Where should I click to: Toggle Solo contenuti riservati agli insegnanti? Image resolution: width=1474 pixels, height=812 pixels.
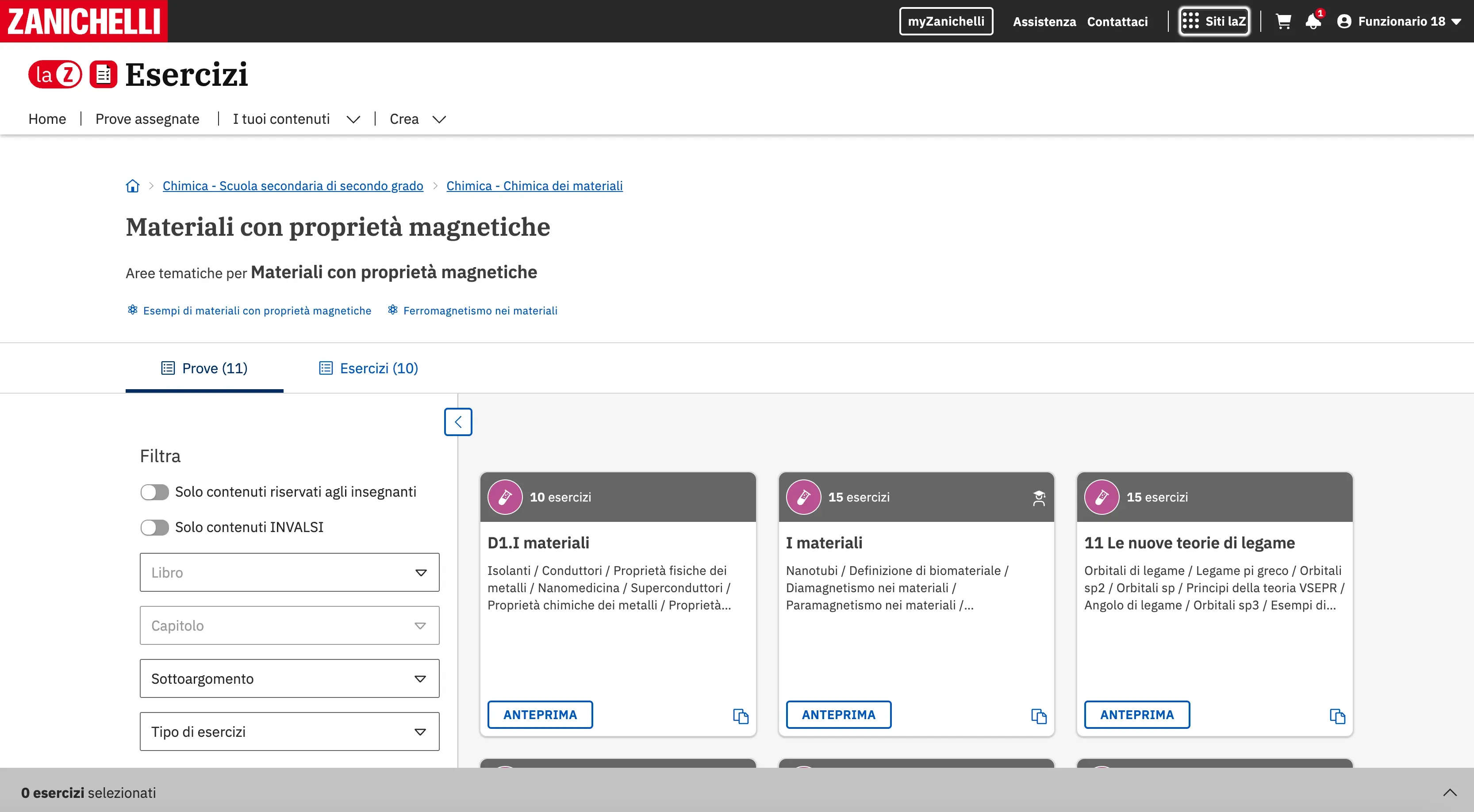154,492
